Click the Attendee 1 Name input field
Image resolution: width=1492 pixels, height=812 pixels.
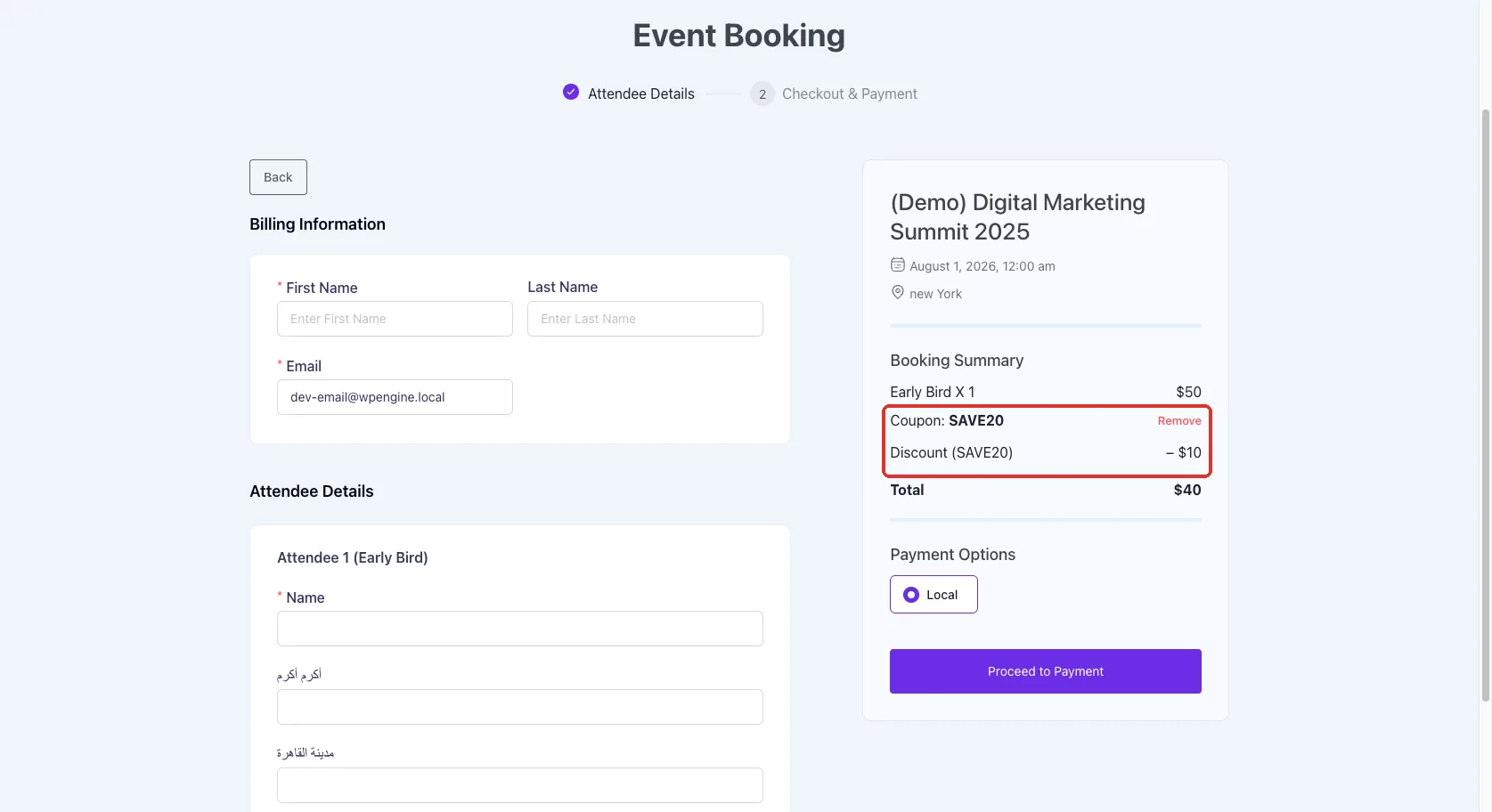click(x=520, y=629)
